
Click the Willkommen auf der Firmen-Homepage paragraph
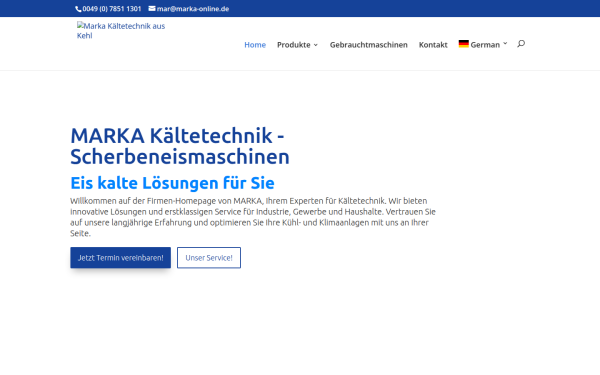253,217
